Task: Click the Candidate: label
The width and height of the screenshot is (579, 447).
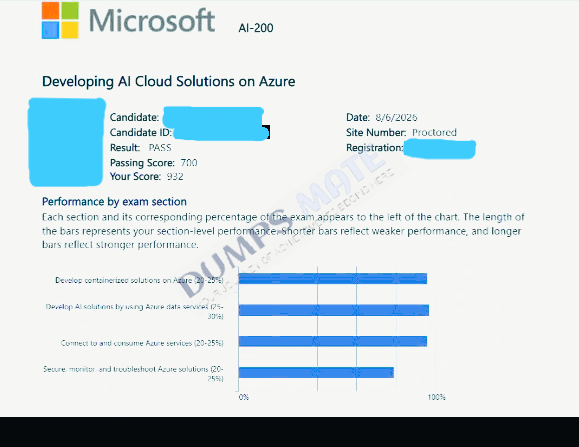Action: [x=134, y=117]
